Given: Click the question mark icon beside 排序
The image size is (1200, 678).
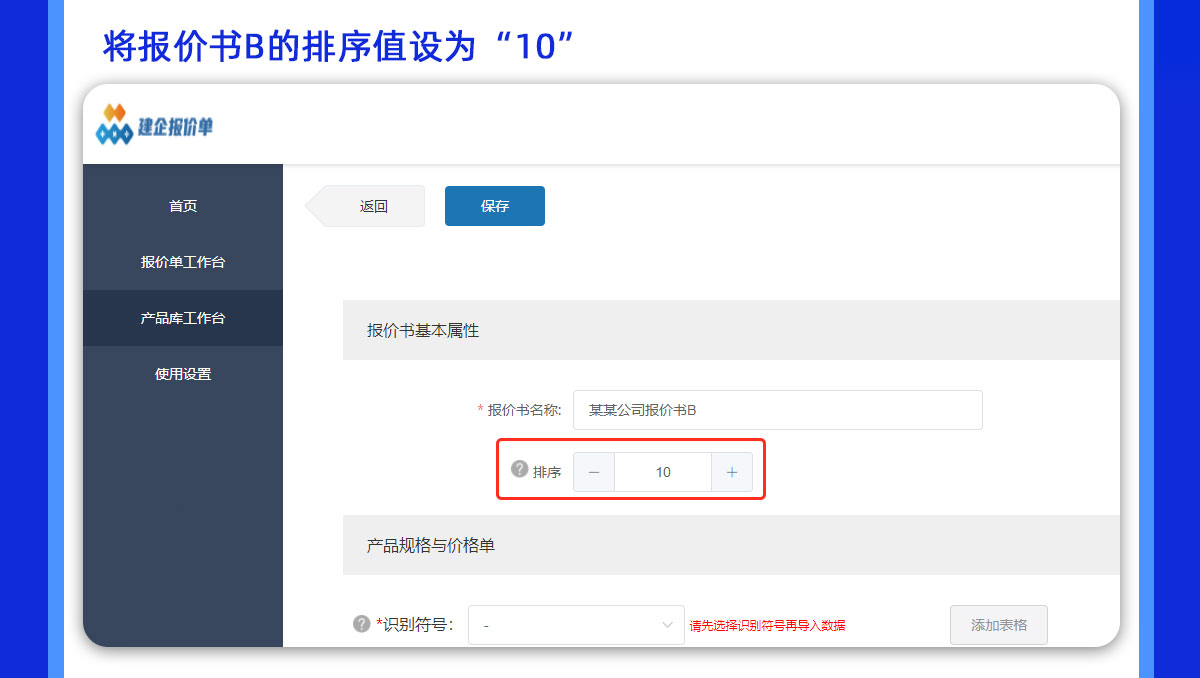Looking at the screenshot, I should click(519, 469).
